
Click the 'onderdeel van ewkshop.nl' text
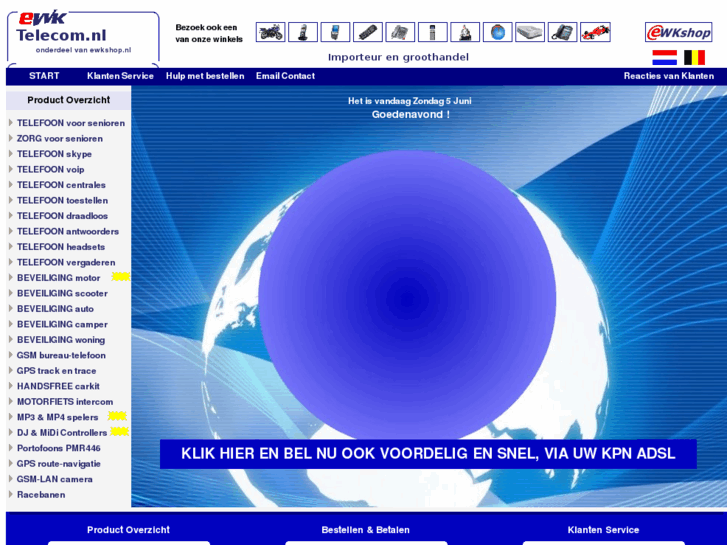pos(83,50)
